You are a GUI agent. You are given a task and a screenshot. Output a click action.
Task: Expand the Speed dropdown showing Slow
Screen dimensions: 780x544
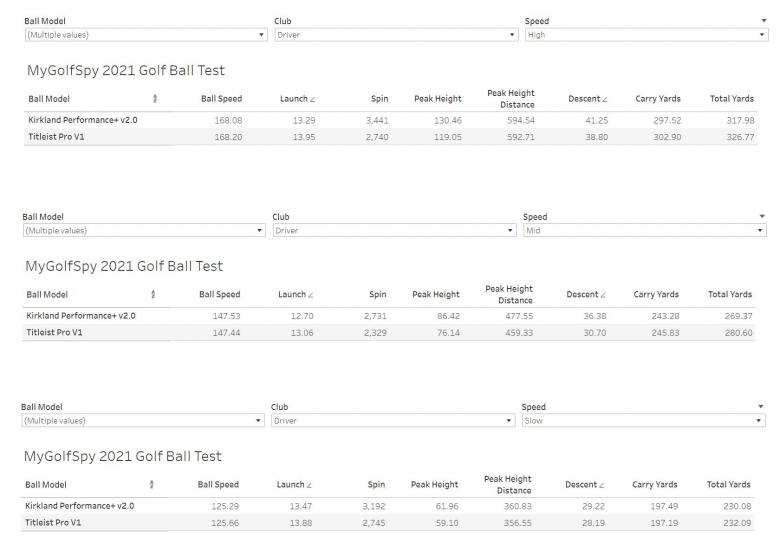click(643, 421)
